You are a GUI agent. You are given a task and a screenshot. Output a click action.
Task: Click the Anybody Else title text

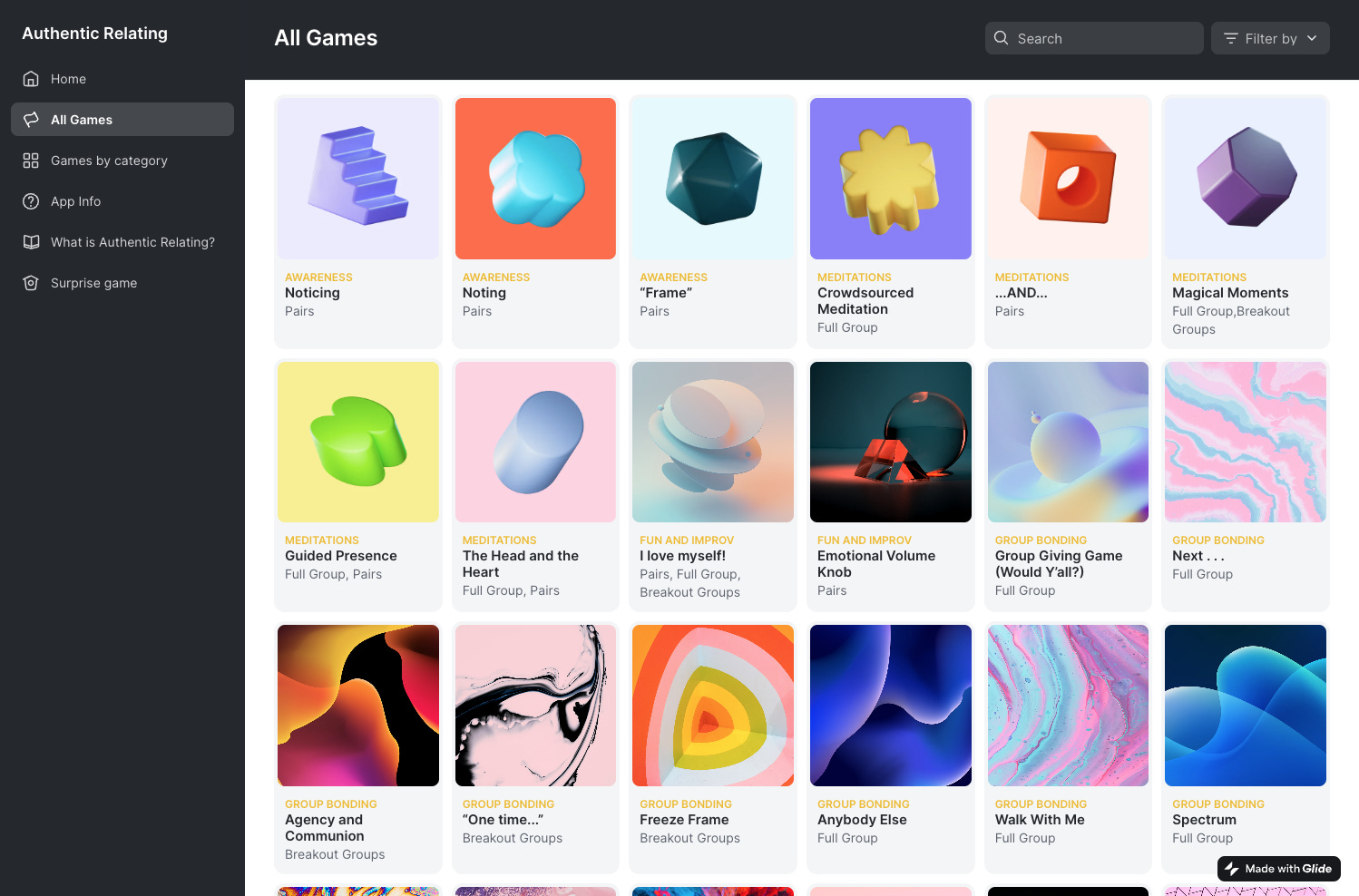point(862,820)
